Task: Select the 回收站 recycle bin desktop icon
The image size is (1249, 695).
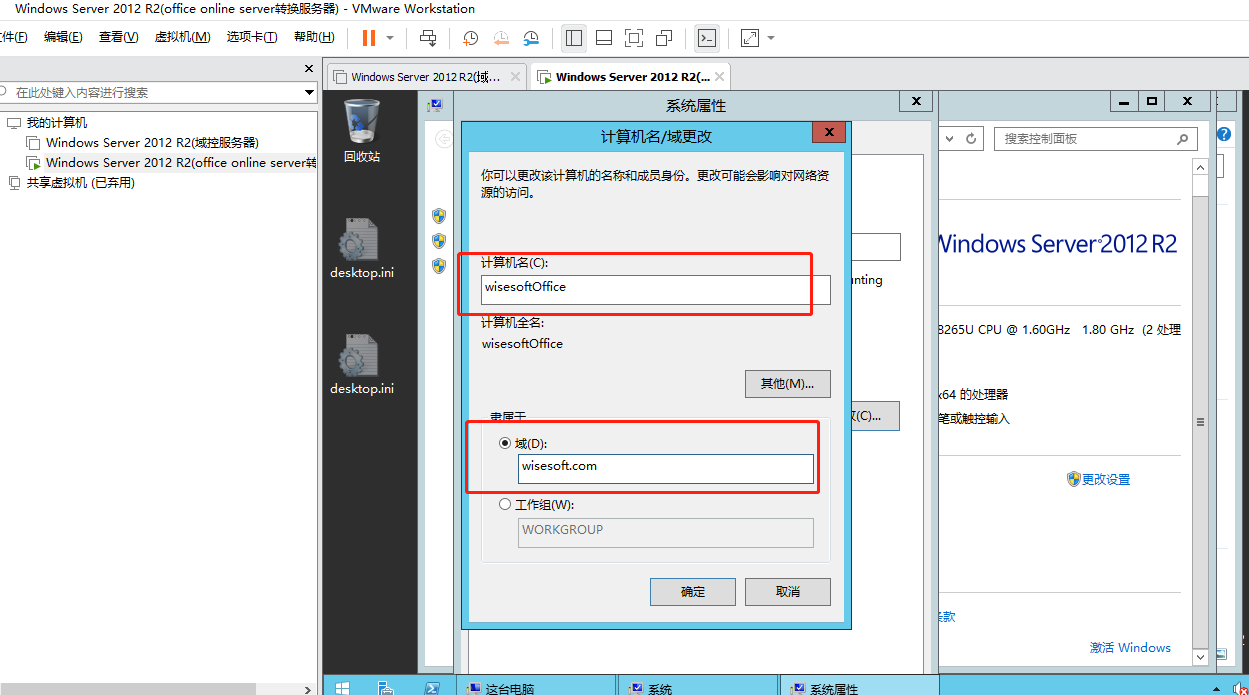Action: (362, 131)
